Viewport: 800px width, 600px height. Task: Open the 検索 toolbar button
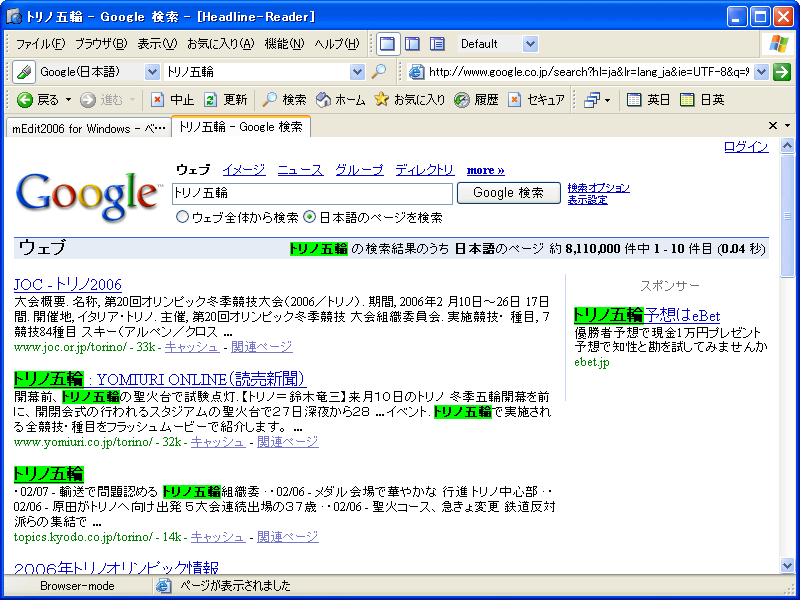(x=284, y=100)
